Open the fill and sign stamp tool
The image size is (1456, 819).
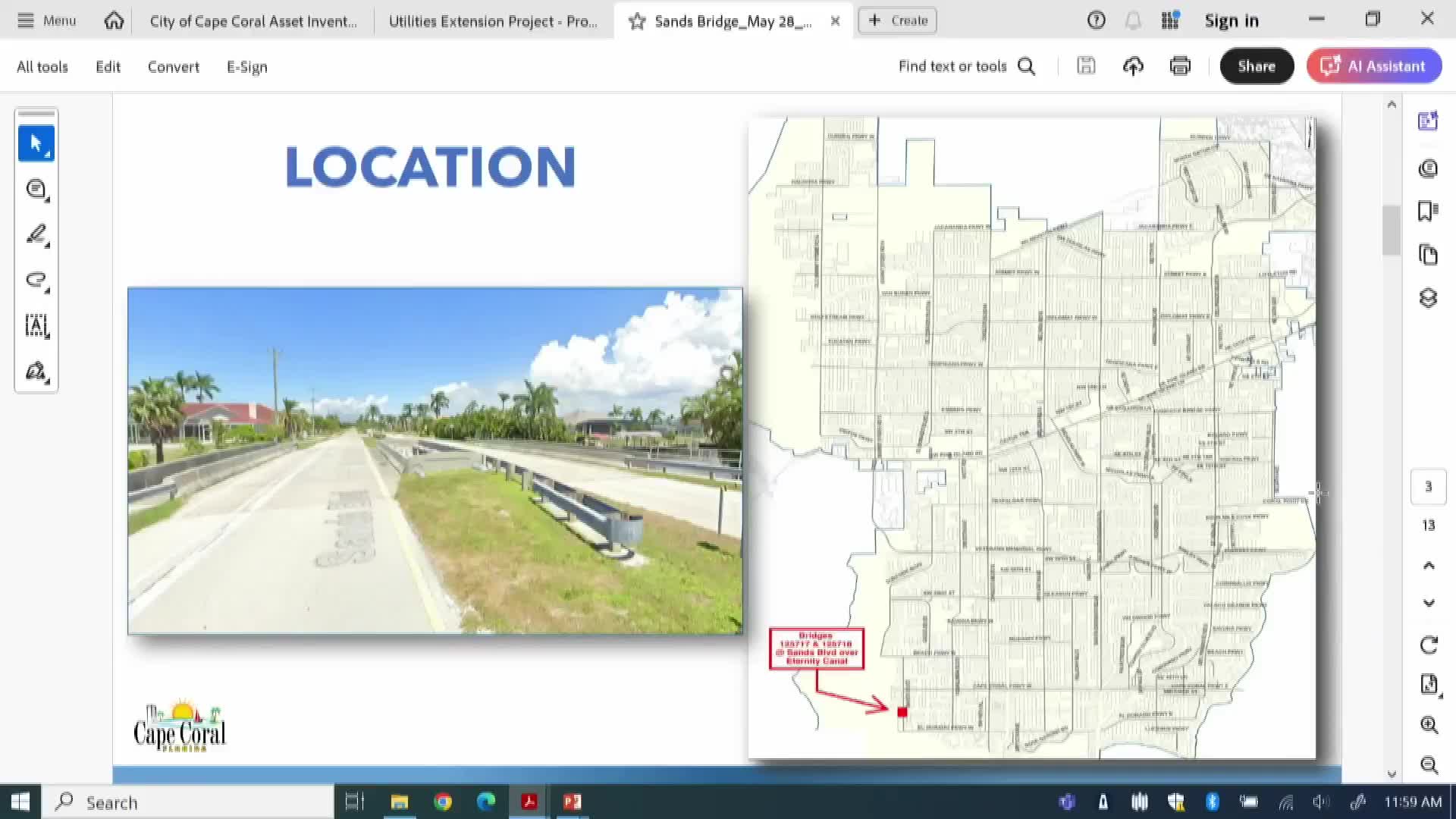point(36,372)
